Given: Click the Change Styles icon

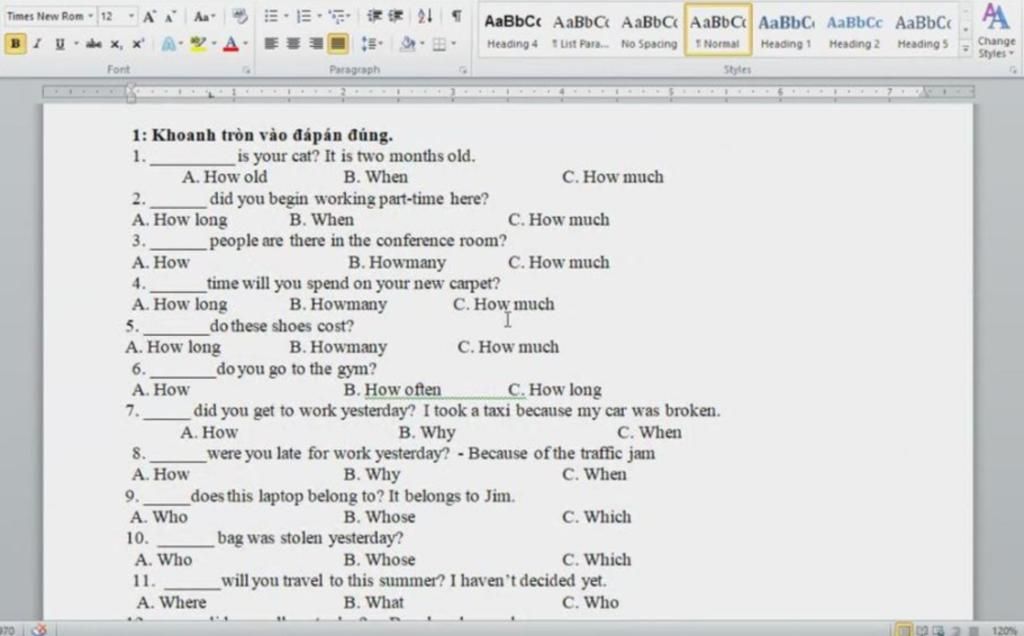Looking at the screenshot, I should coord(996,30).
